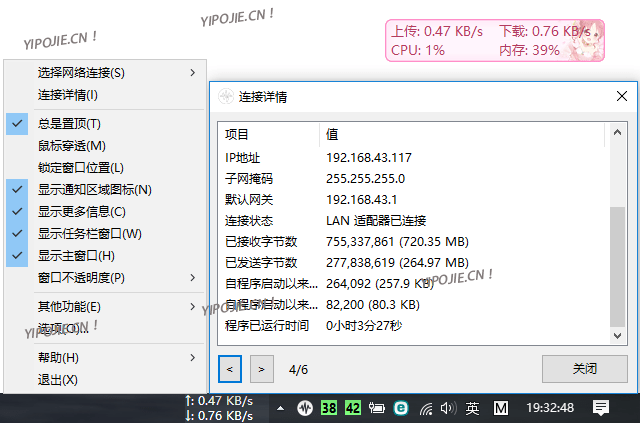Viewport: 640px width, 423px height.
Task: Click the traffic monitor pulse tray icon
Action: point(305,408)
